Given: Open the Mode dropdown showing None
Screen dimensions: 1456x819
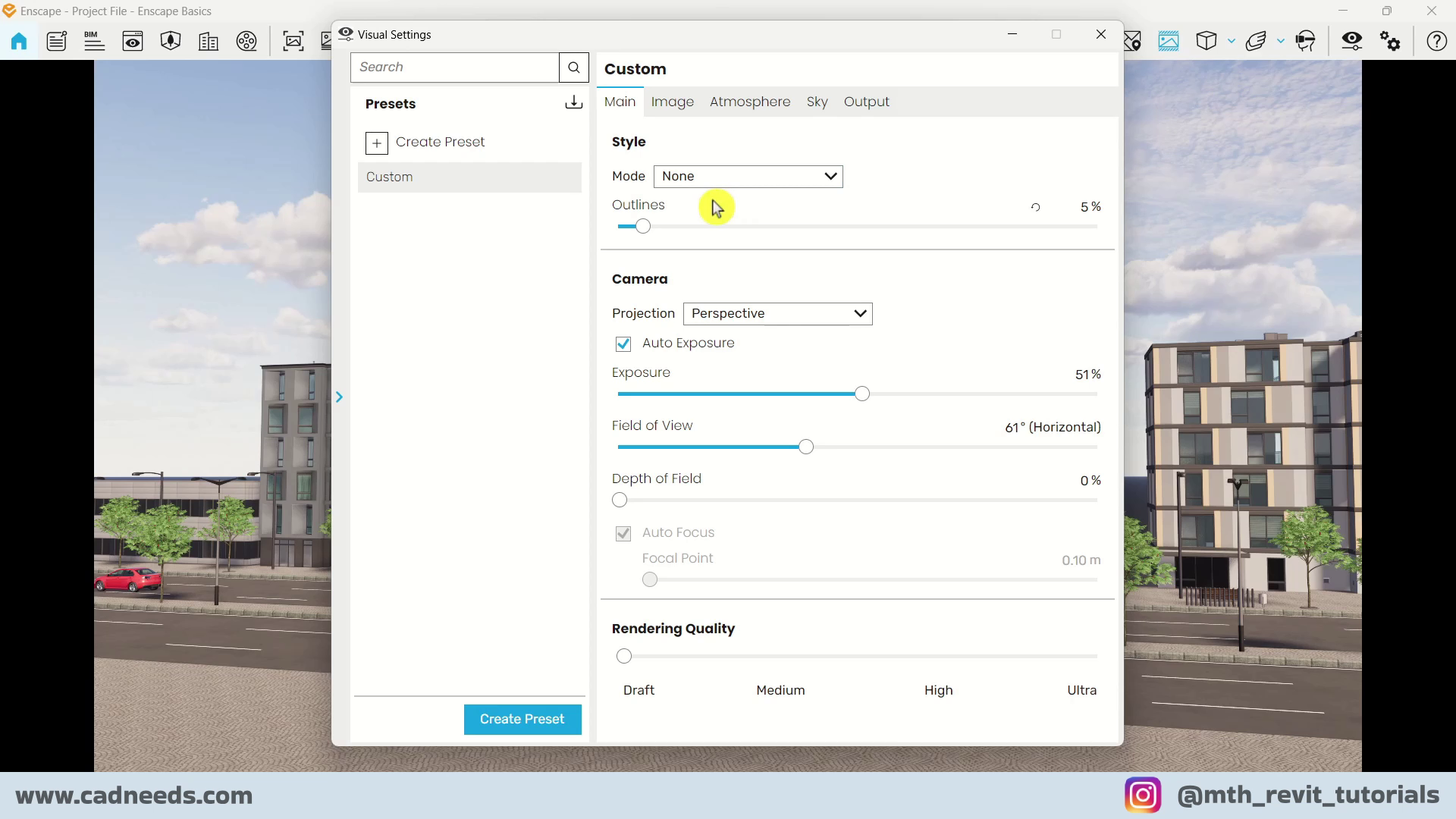Looking at the screenshot, I should (x=748, y=176).
